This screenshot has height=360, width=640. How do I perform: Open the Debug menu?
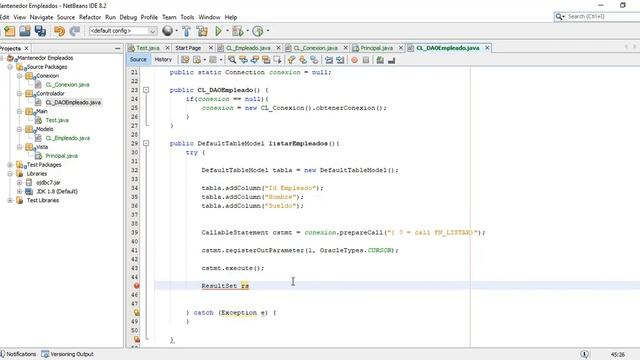click(128, 17)
